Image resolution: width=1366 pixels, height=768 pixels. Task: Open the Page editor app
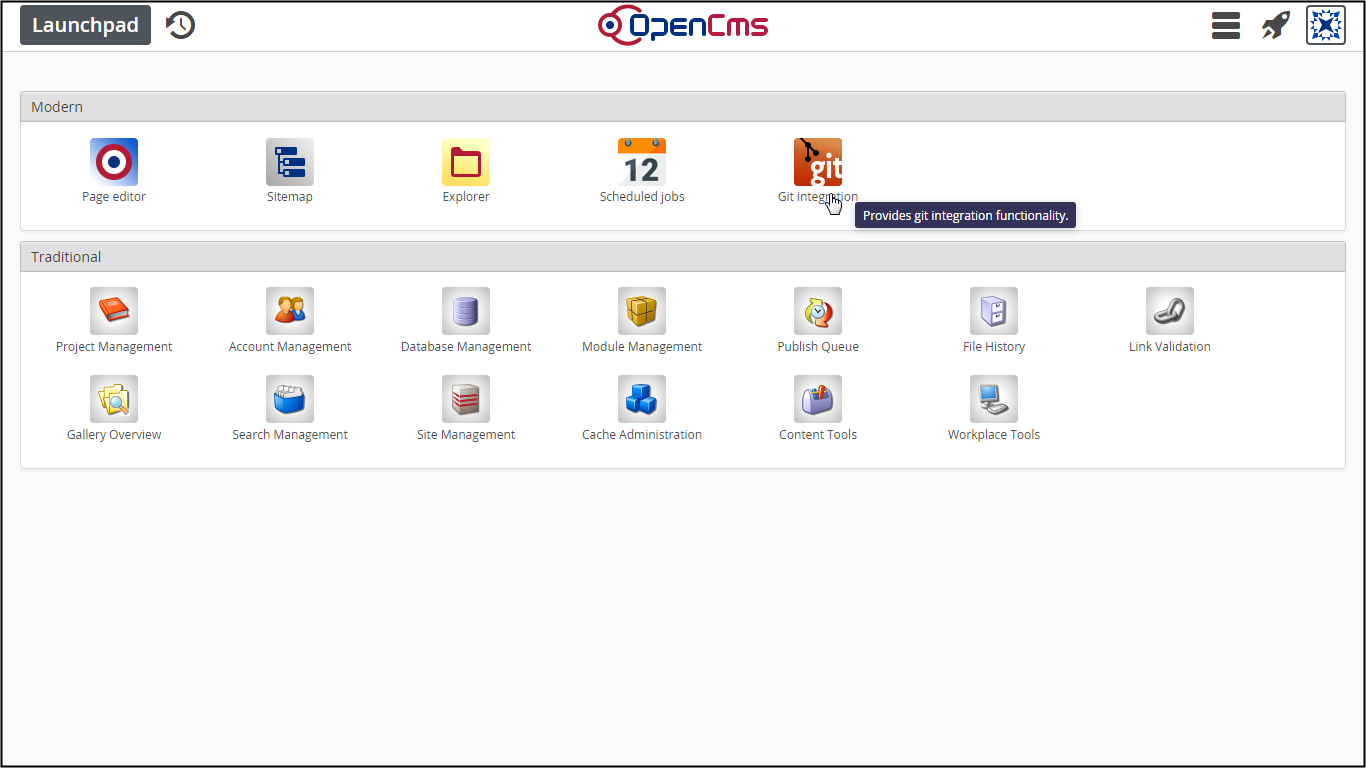[x=114, y=162]
